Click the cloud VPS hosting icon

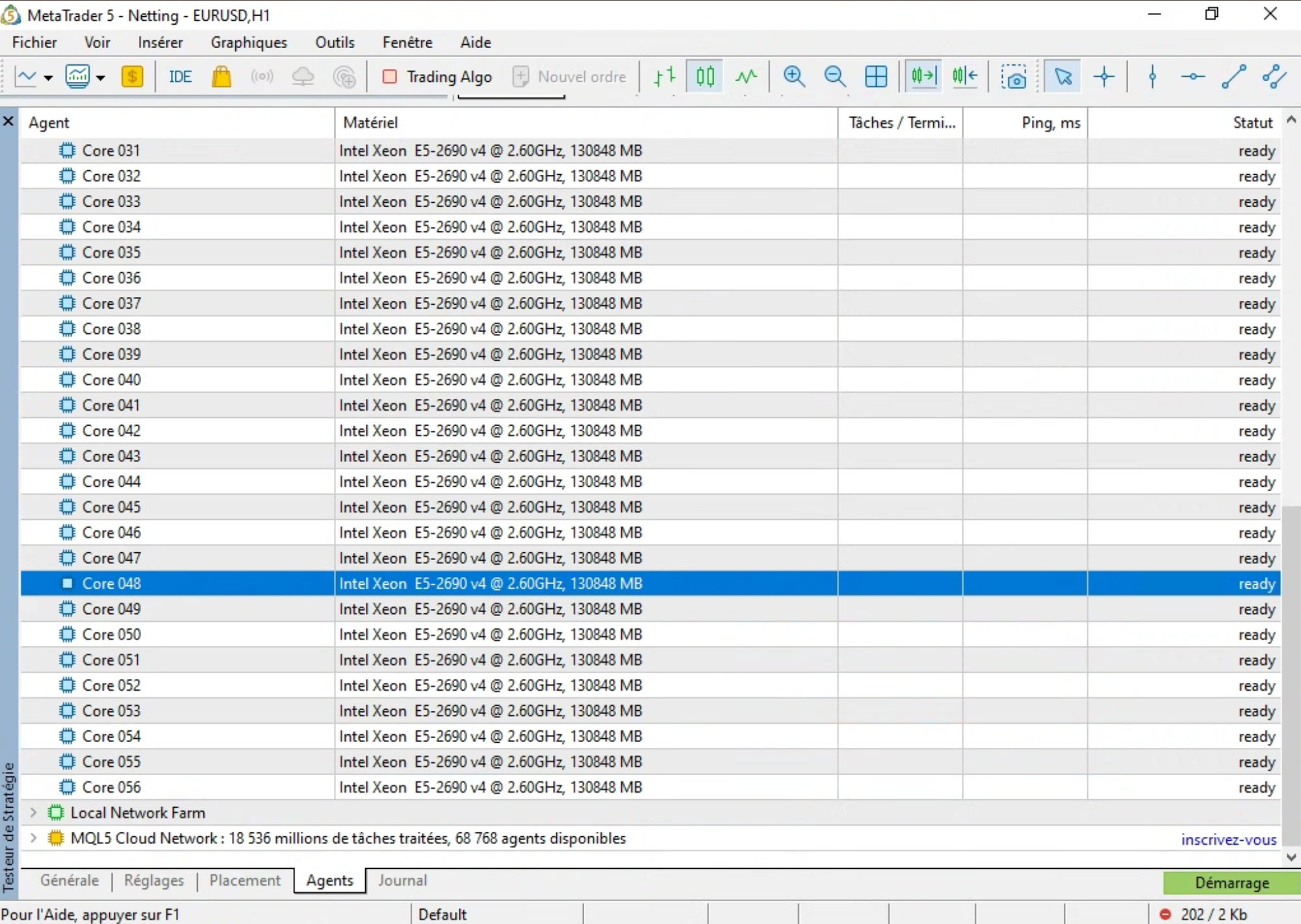click(303, 77)
